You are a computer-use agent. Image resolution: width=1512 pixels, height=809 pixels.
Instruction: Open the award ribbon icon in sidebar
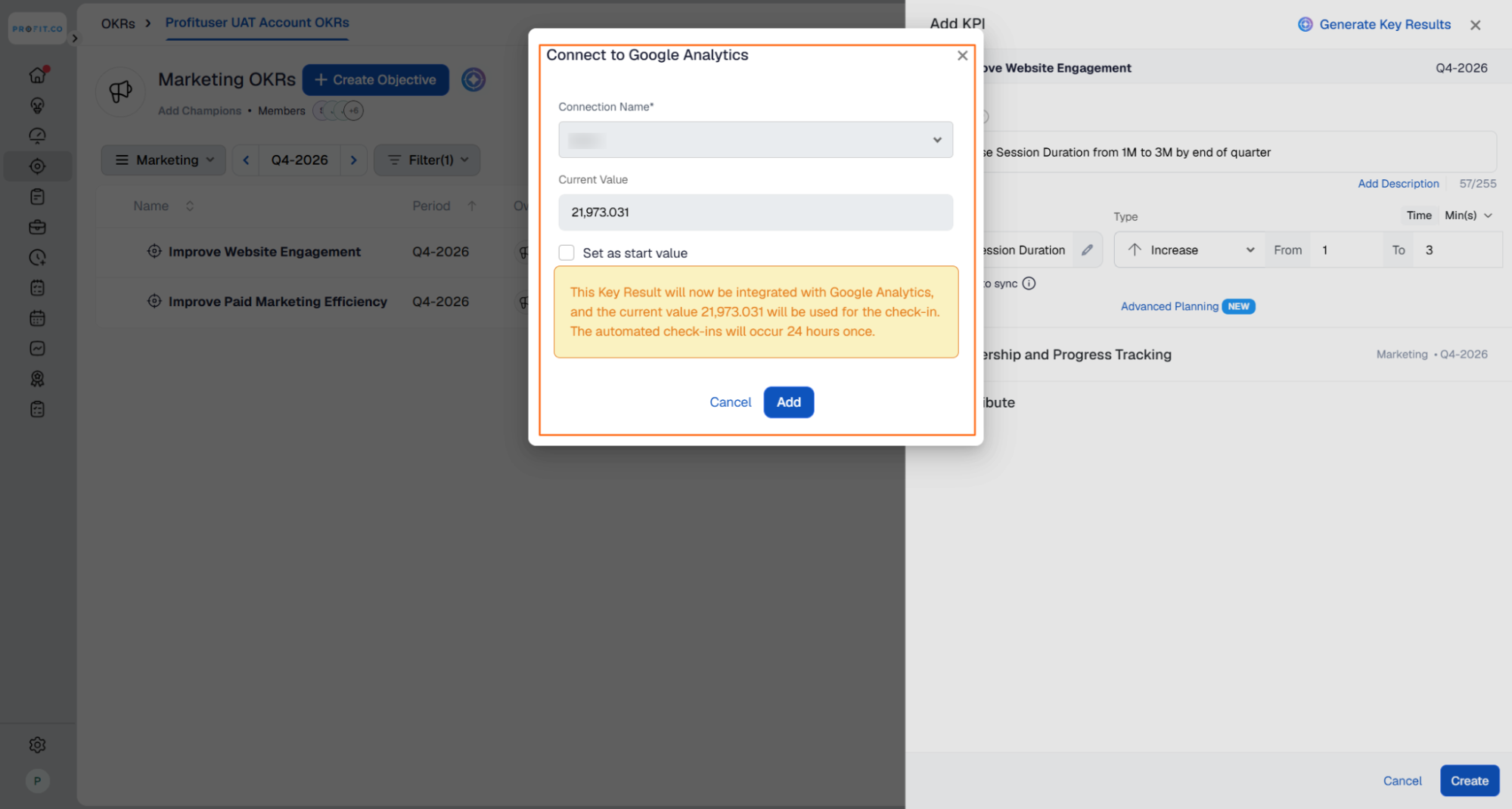38,379
